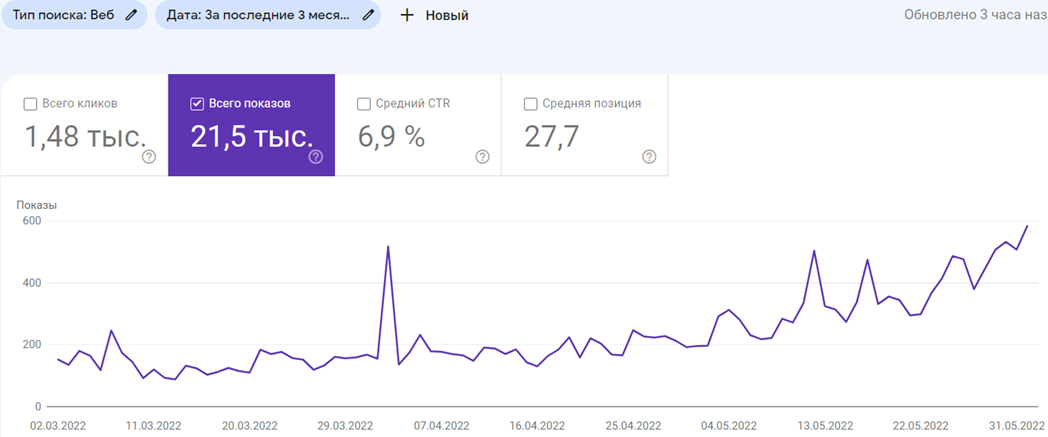Select the 21,5 тыс. impressions value
Viewport: 1048px width, 437px height.
tap(252, 136)
